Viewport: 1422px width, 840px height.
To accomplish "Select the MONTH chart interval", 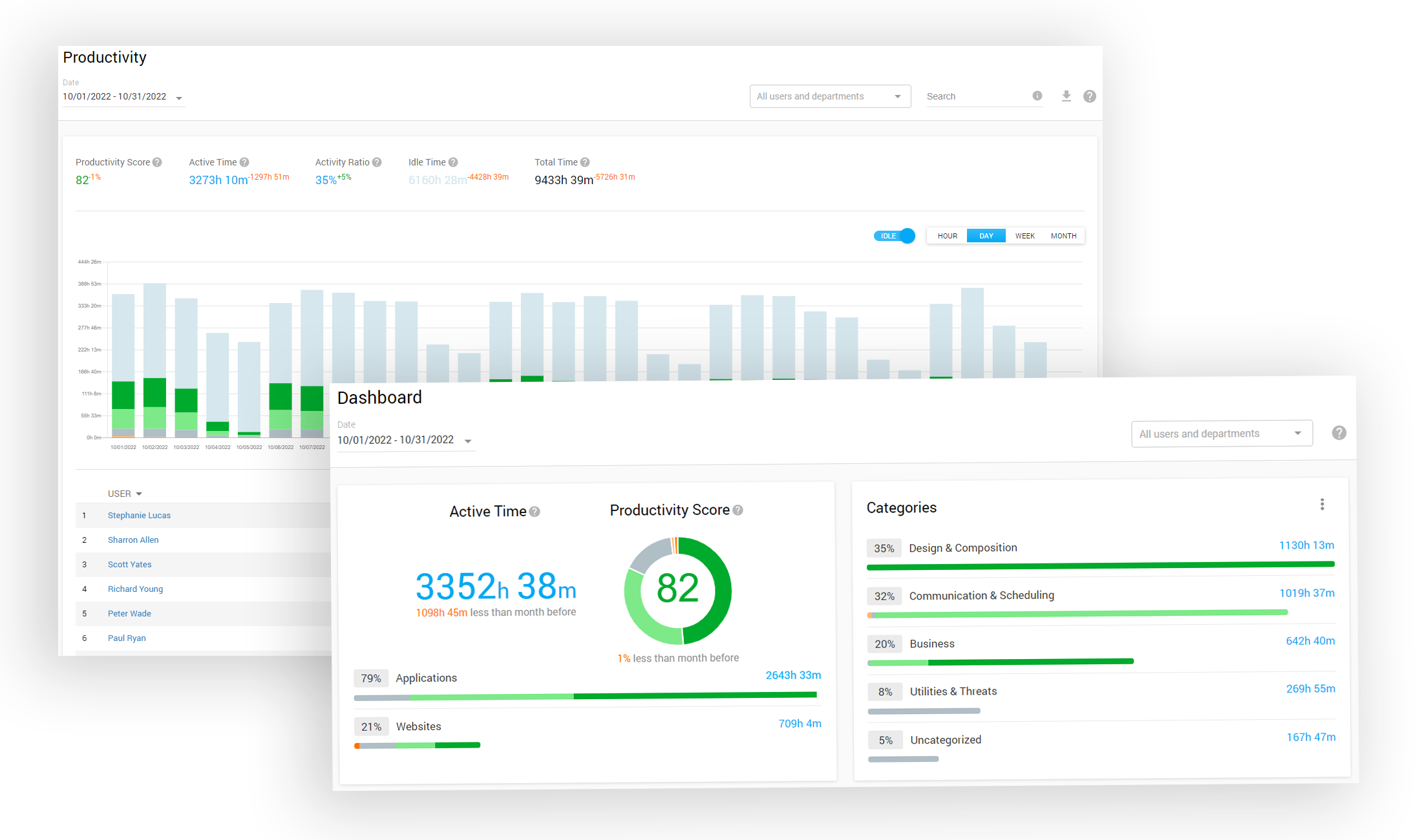I will [1063, 236].
